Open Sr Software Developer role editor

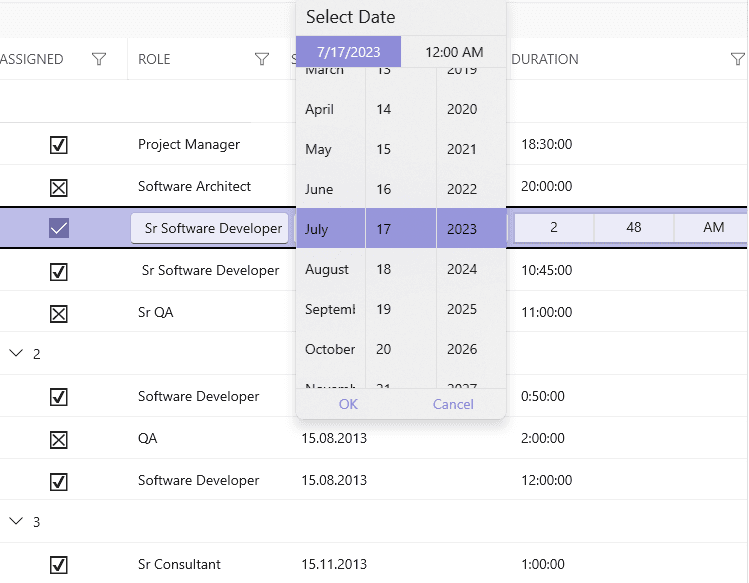coord(210,228)
